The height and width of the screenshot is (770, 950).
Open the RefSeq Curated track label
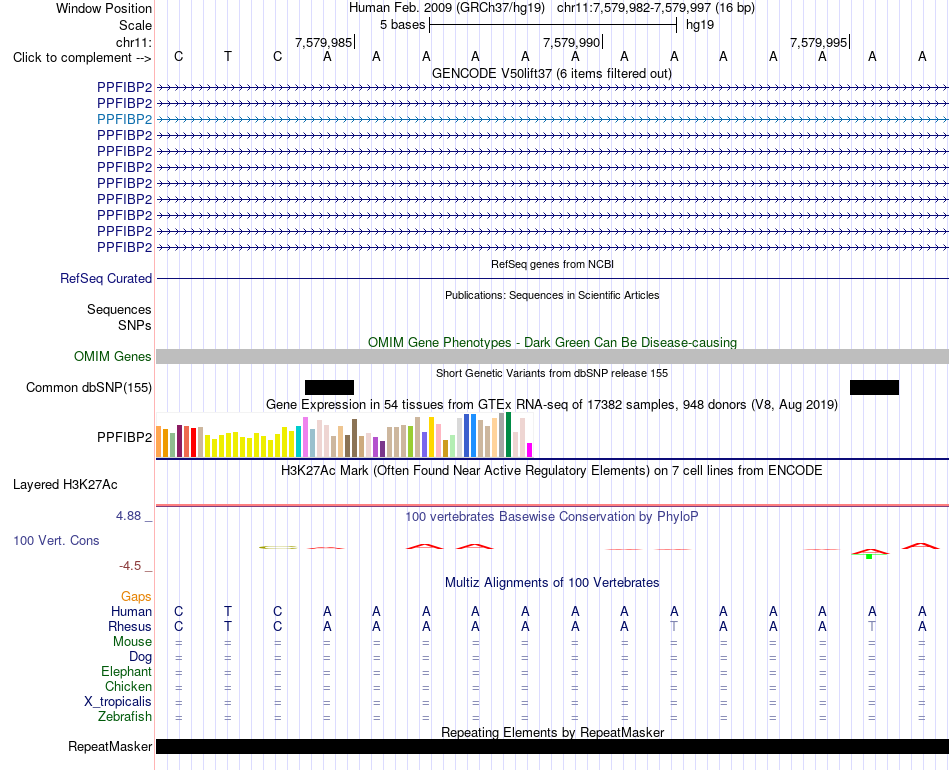105,279
